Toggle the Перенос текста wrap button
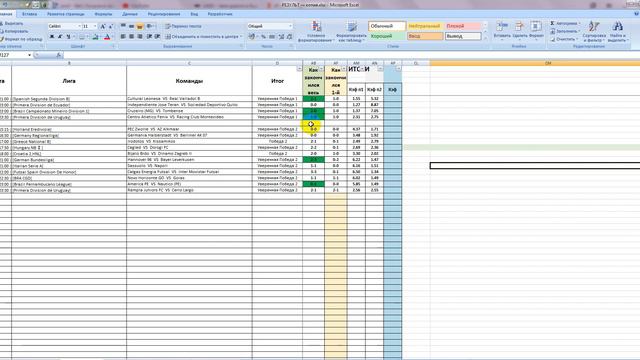 [183, 26]
